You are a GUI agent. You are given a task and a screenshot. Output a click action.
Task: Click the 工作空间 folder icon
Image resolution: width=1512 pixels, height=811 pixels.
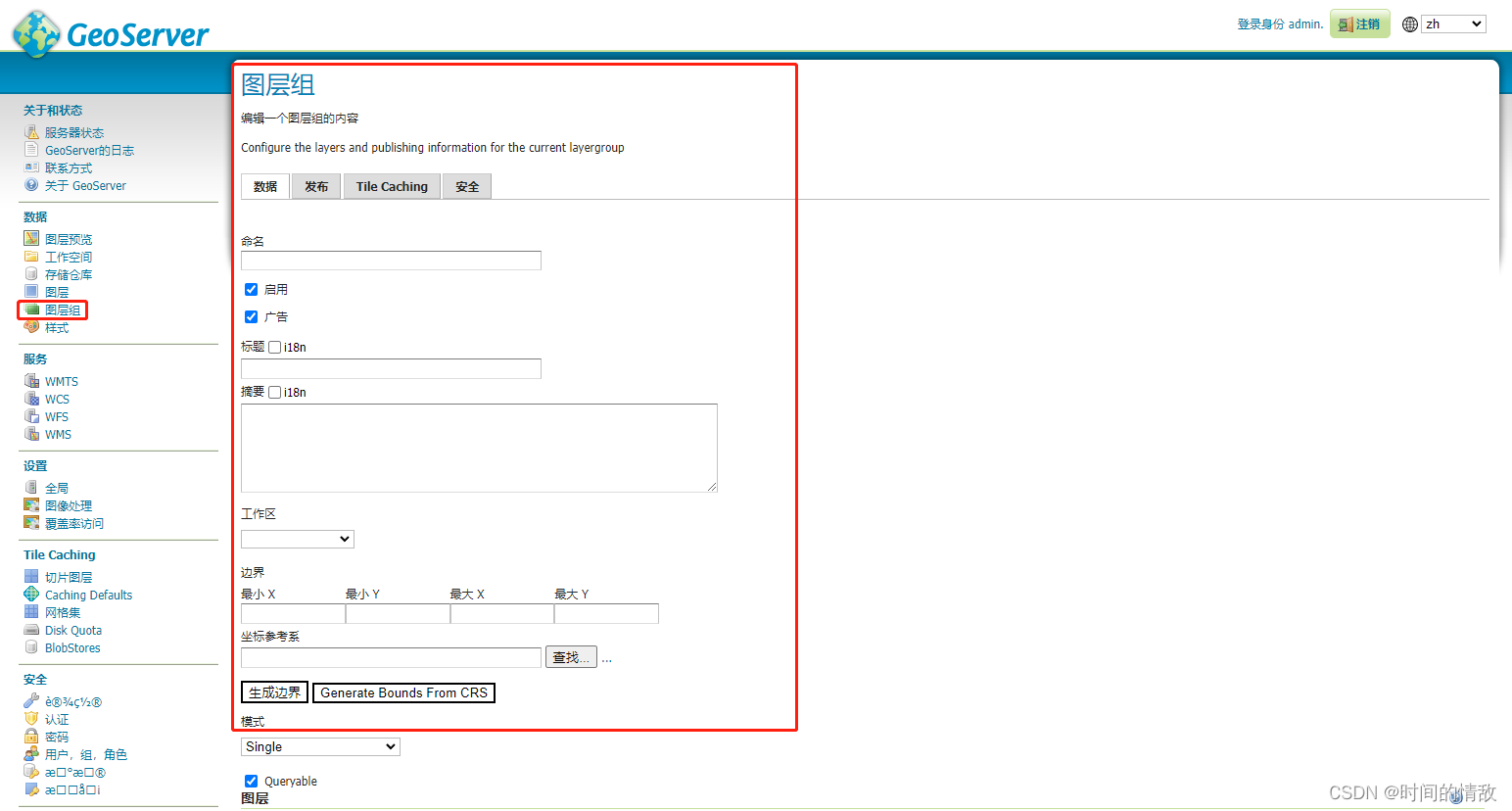[31, 257]
